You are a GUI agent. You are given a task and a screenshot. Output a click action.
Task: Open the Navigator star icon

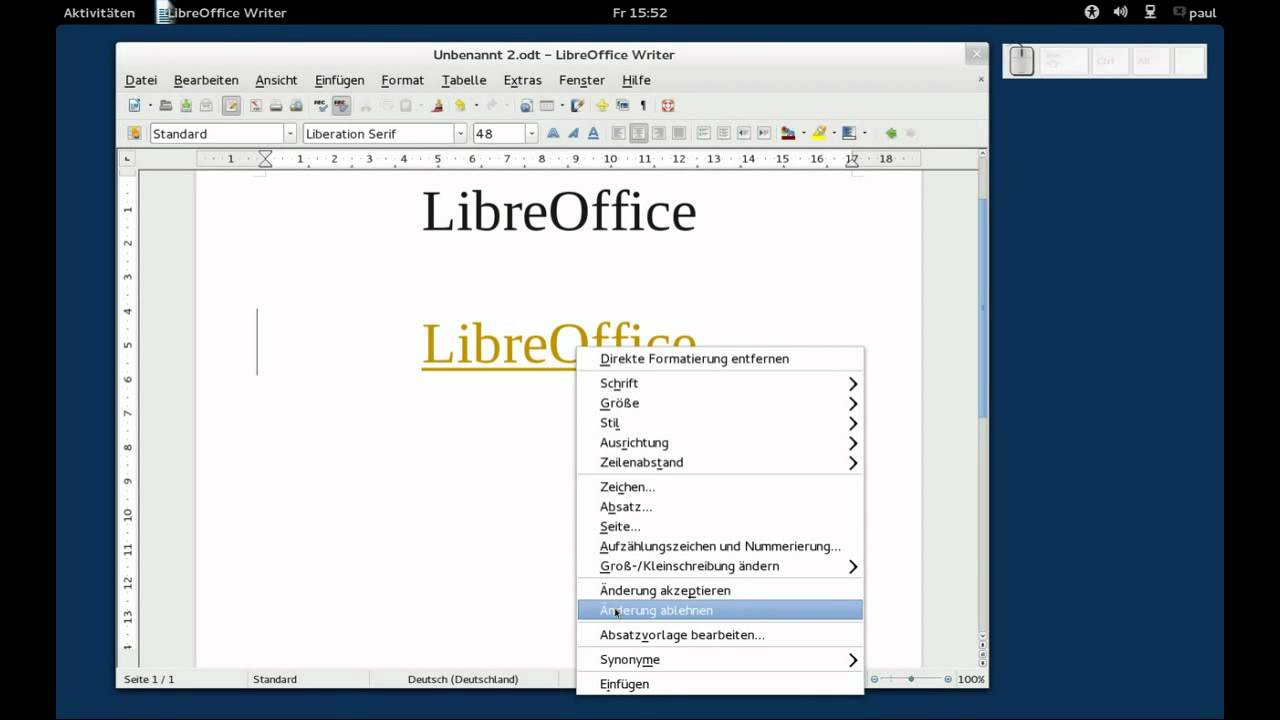click(x=602, y=105)
